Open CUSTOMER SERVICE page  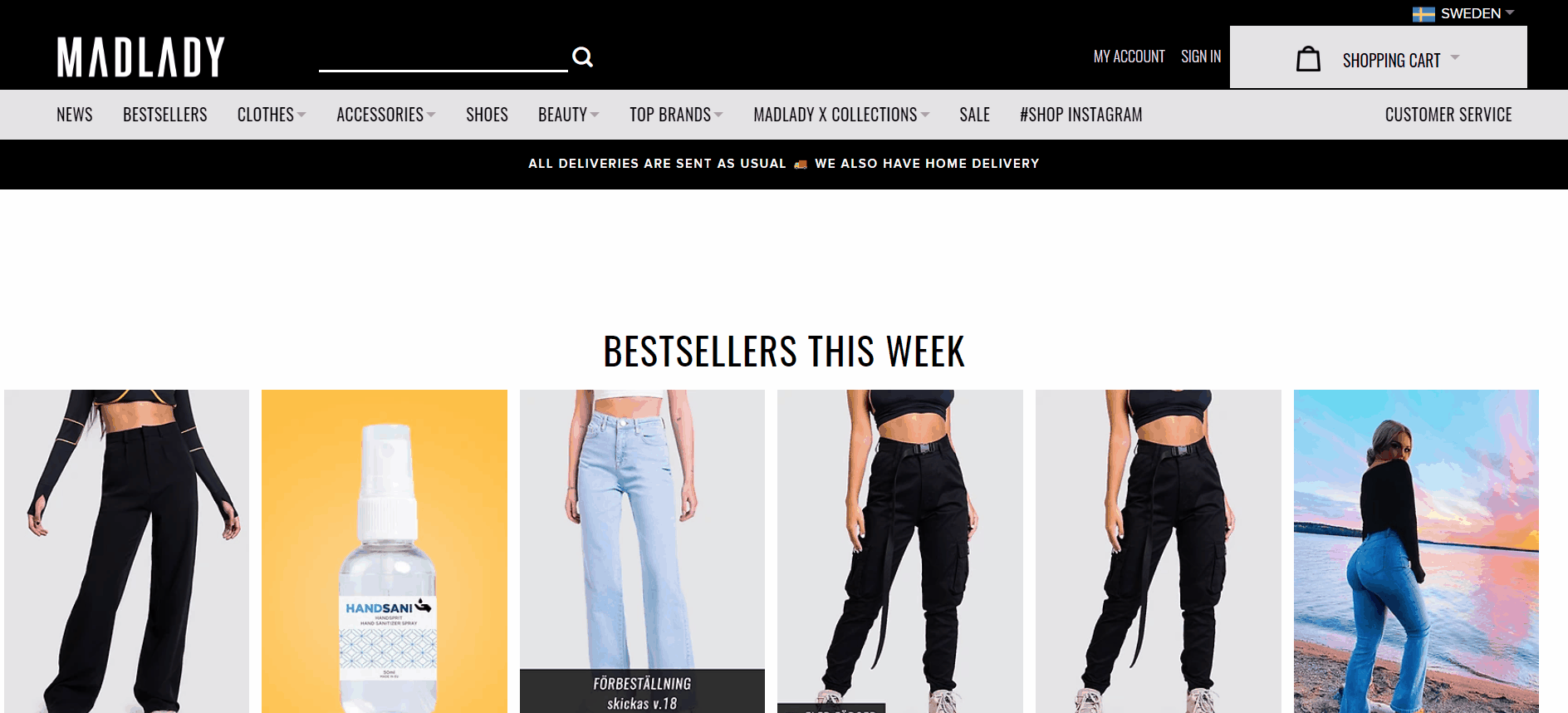click(x=1448, y=115)
